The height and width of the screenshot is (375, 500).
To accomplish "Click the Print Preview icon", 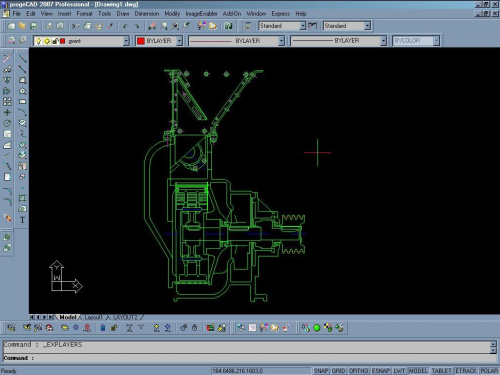I will tap(60, 26).
